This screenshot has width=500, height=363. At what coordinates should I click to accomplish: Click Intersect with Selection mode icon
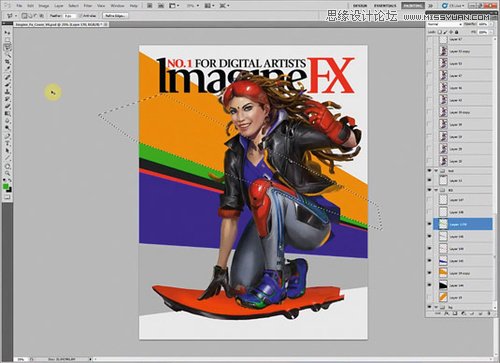pos(41,16)
